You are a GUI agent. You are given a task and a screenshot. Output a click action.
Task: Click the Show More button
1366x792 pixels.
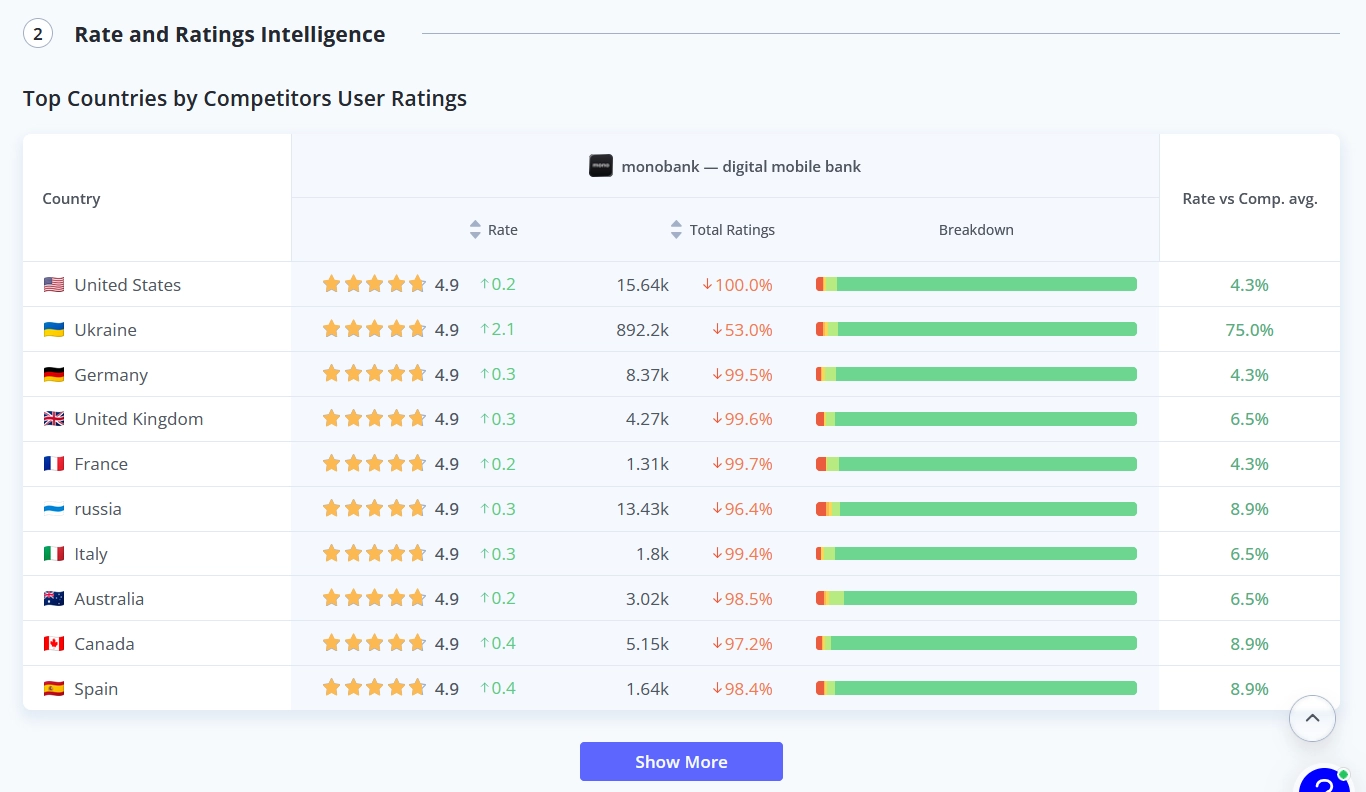[x=681, y=762]
